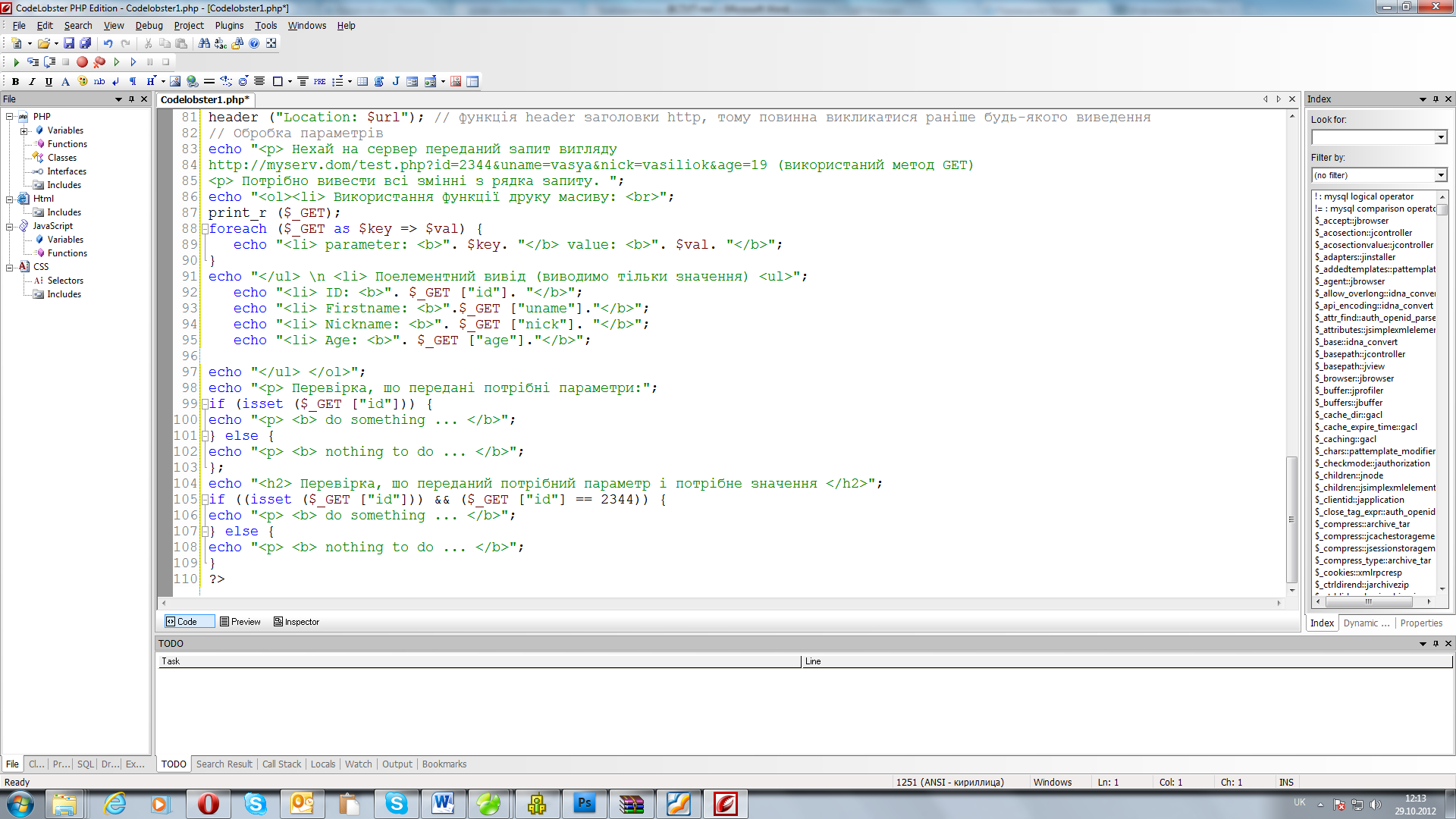Open the Call Stack tab

click(x=281, y=764)
